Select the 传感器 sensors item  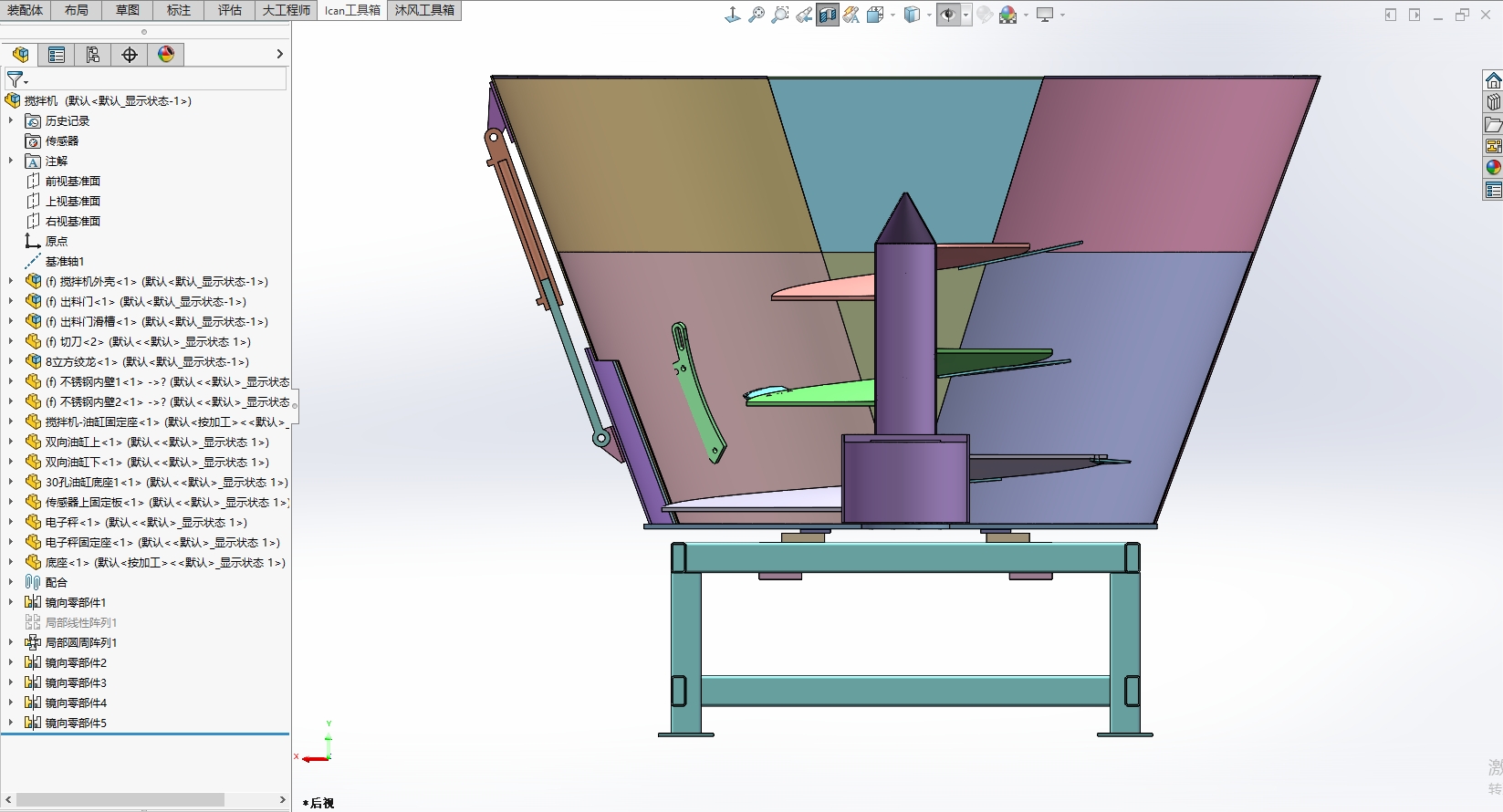[62, 141]
